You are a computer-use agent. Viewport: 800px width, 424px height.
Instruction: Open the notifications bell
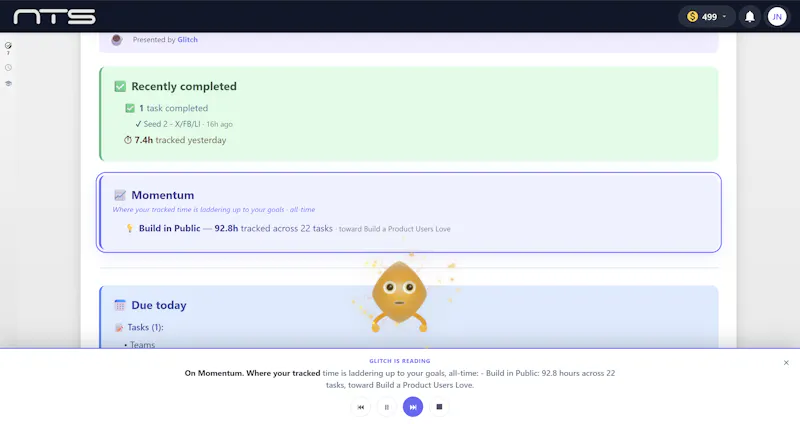pos(749,17)
